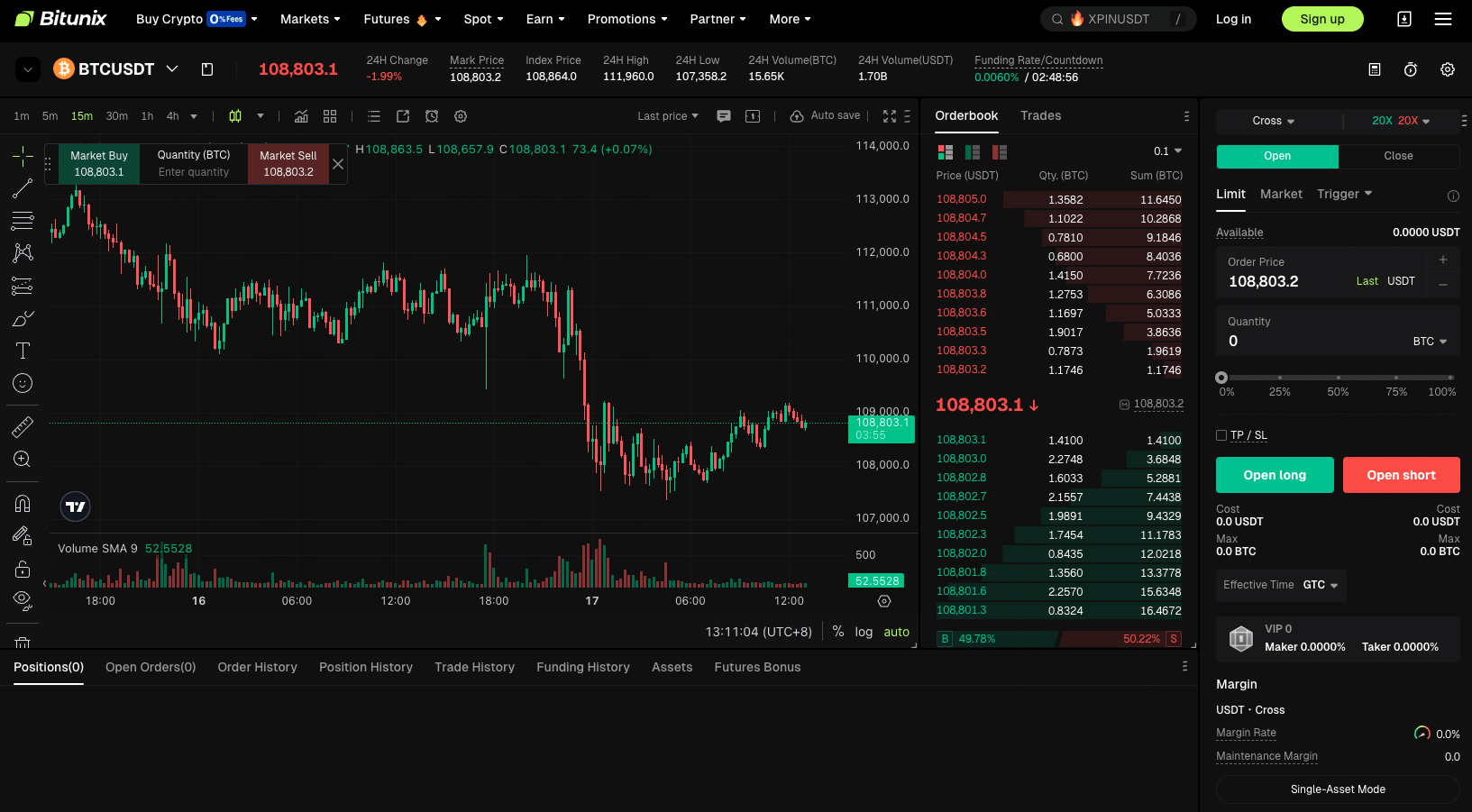Click the Open long button
Image resolution: width=1472 pixels, height=812 pixels.
tap(1275, 475)
